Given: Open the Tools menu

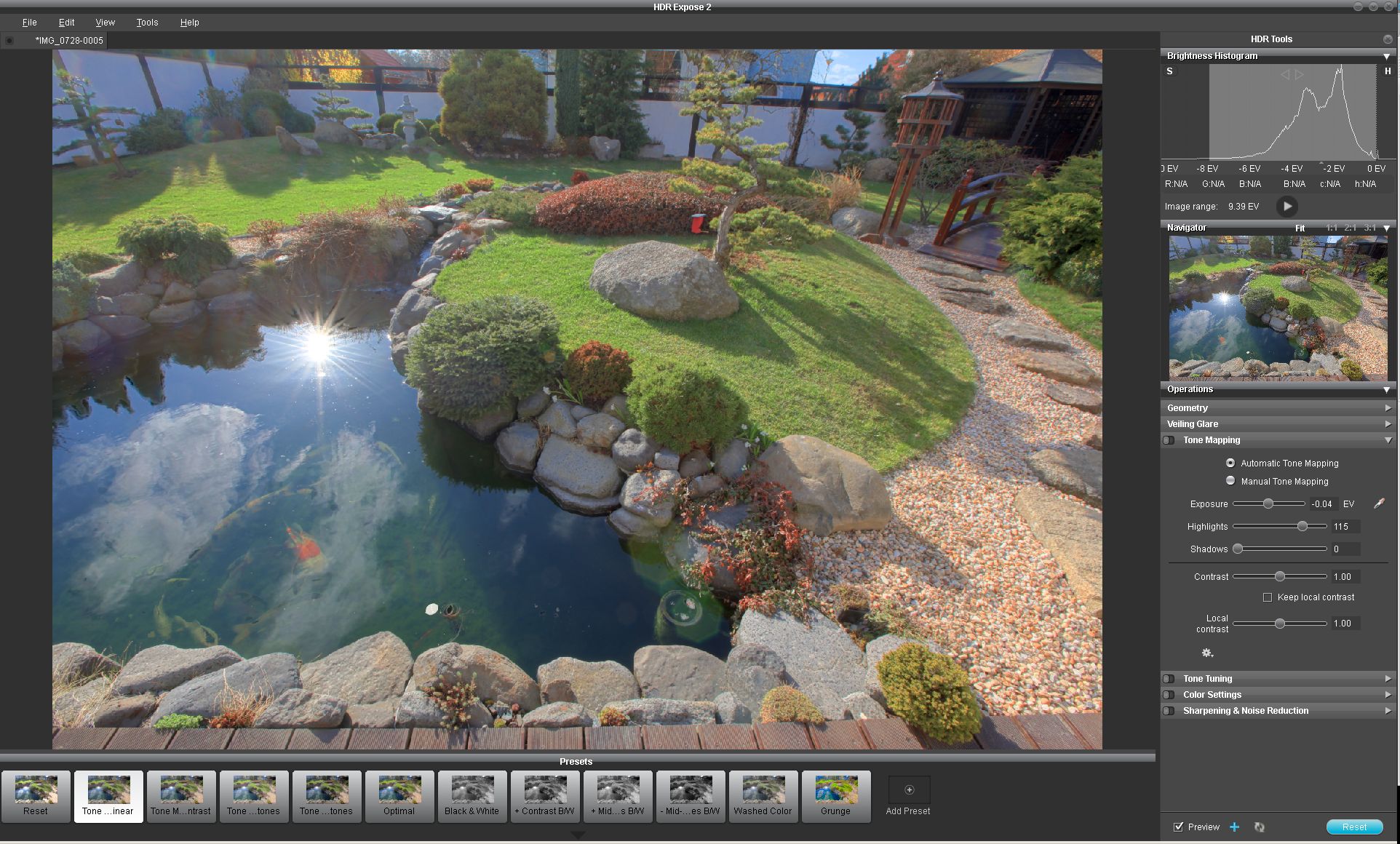Looking at the screenshot, I should pos(147,23).
